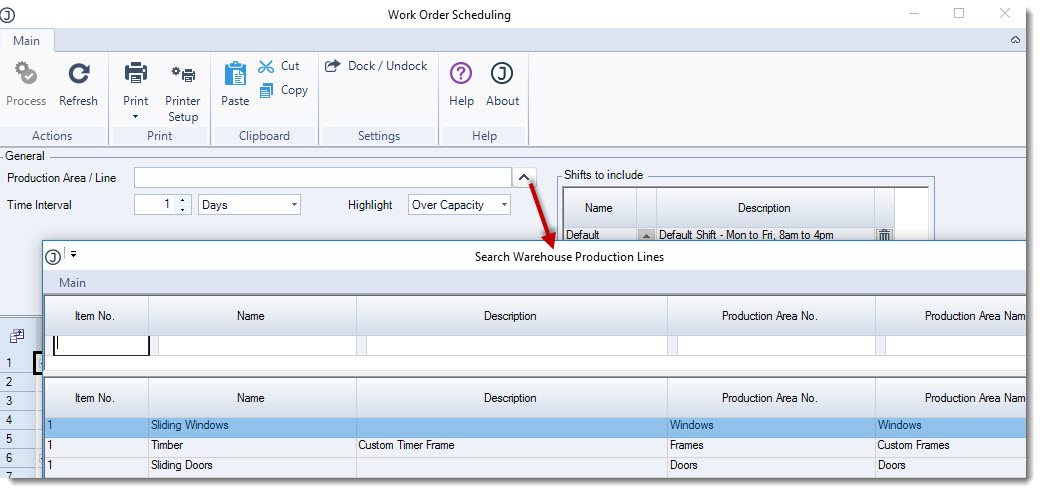Click the Description filter field
The image size is (1041, 493).
[517, 345]
